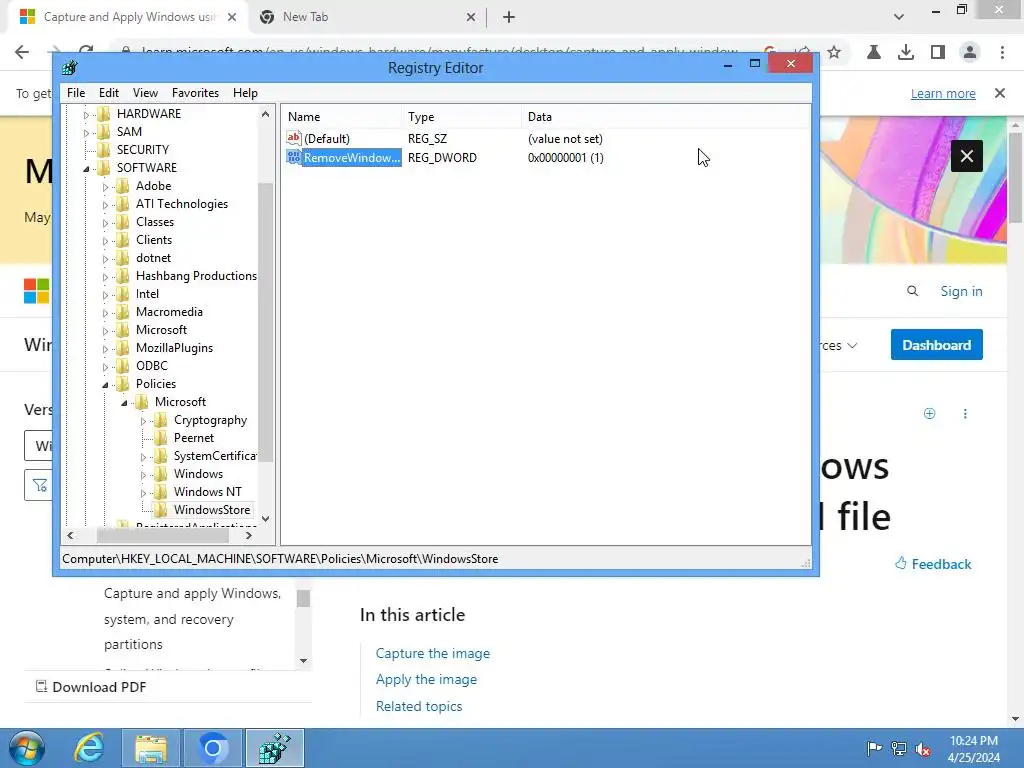This screenshot has width=1024, height=768.
Task: Click the Data column header
Action: click(666, 117)
